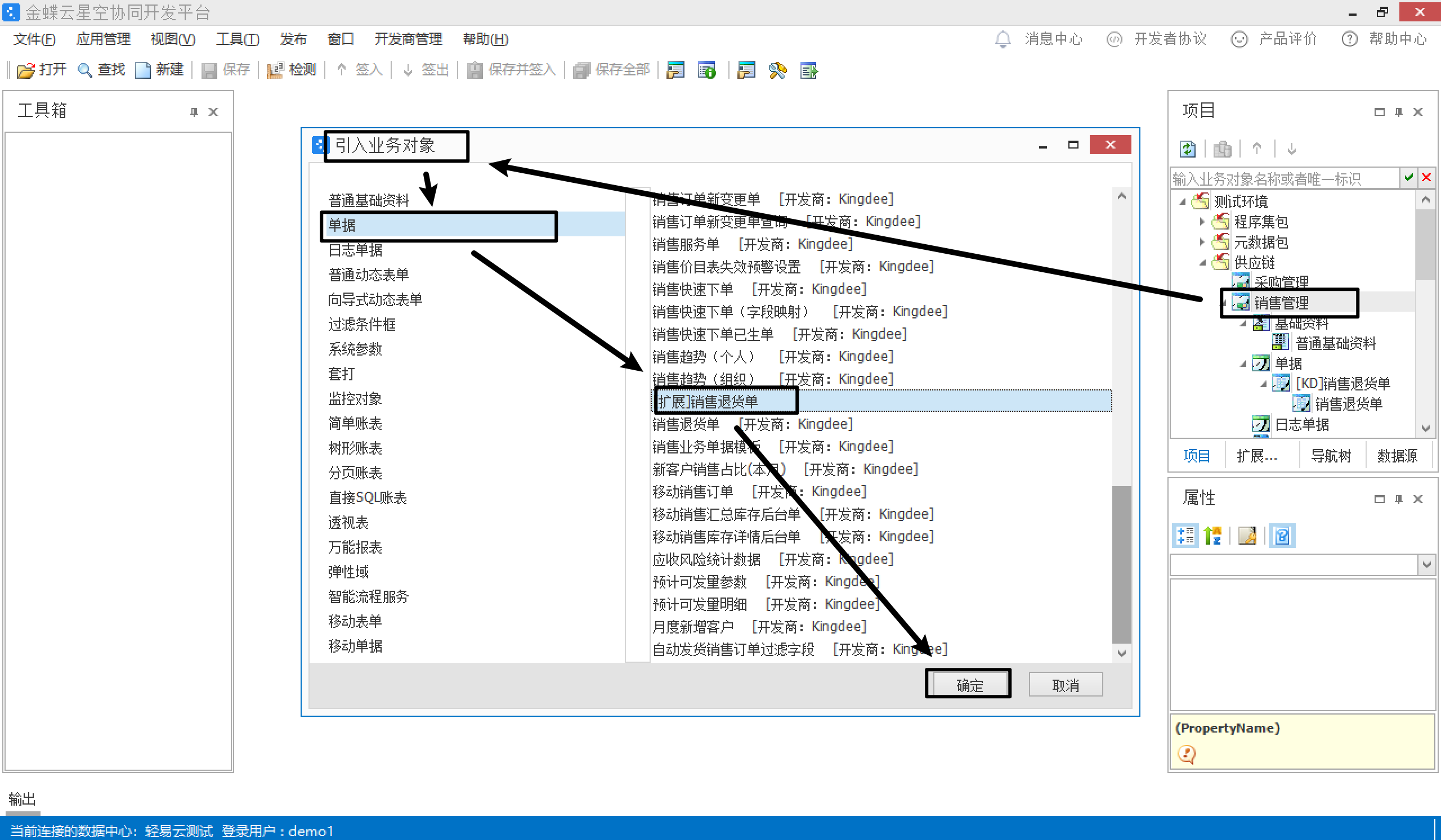Click the 保存全部 toolbar item
The image size is (1441, 840).
[x=611, y=70]
